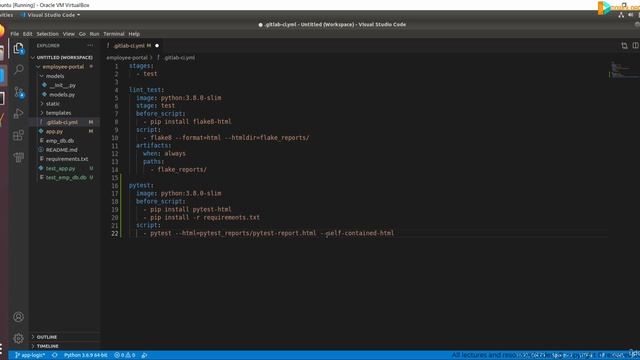Open the File menu

click(15, 34)
